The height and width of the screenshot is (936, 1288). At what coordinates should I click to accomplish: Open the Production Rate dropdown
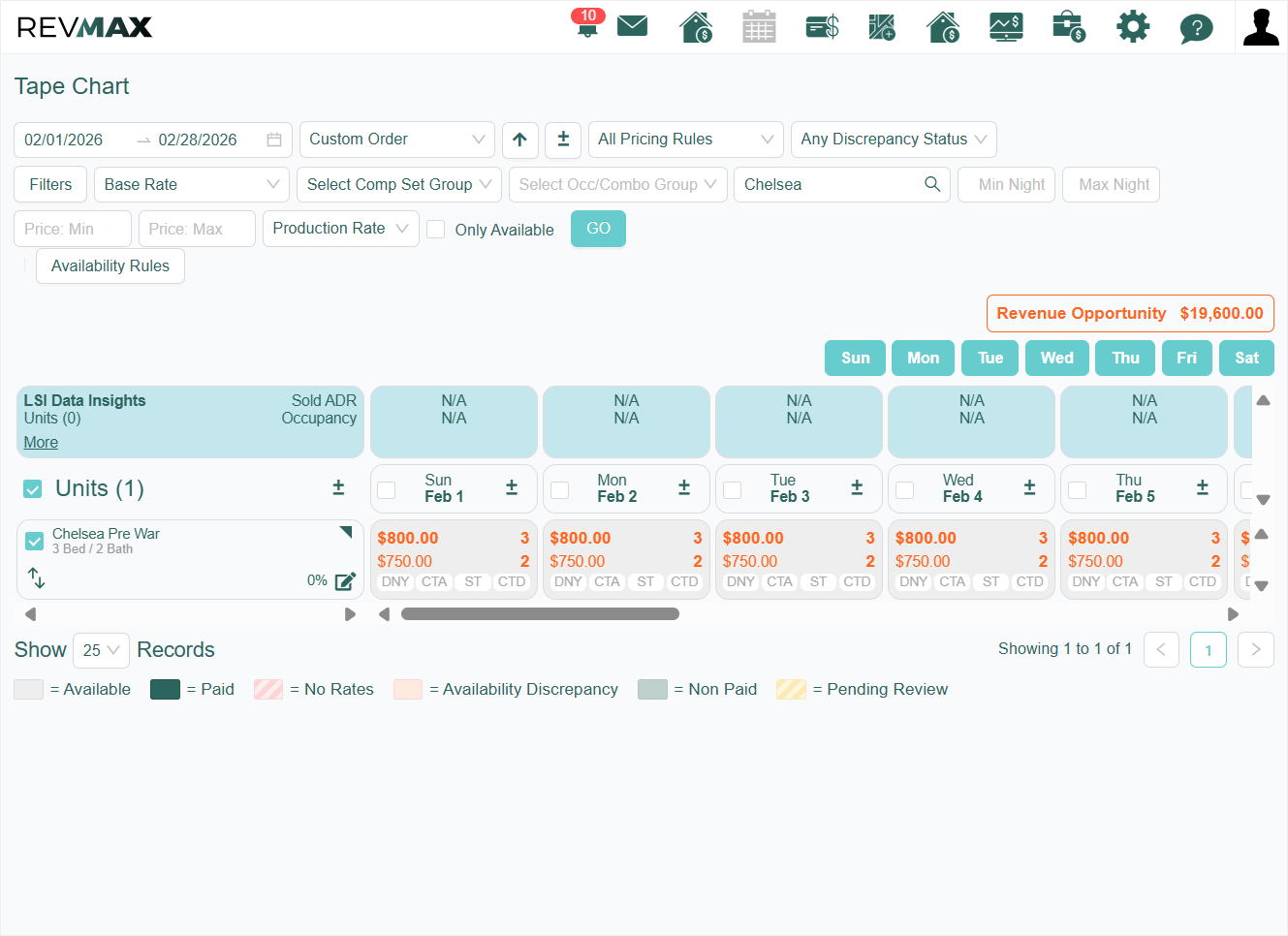click(341, 229)
